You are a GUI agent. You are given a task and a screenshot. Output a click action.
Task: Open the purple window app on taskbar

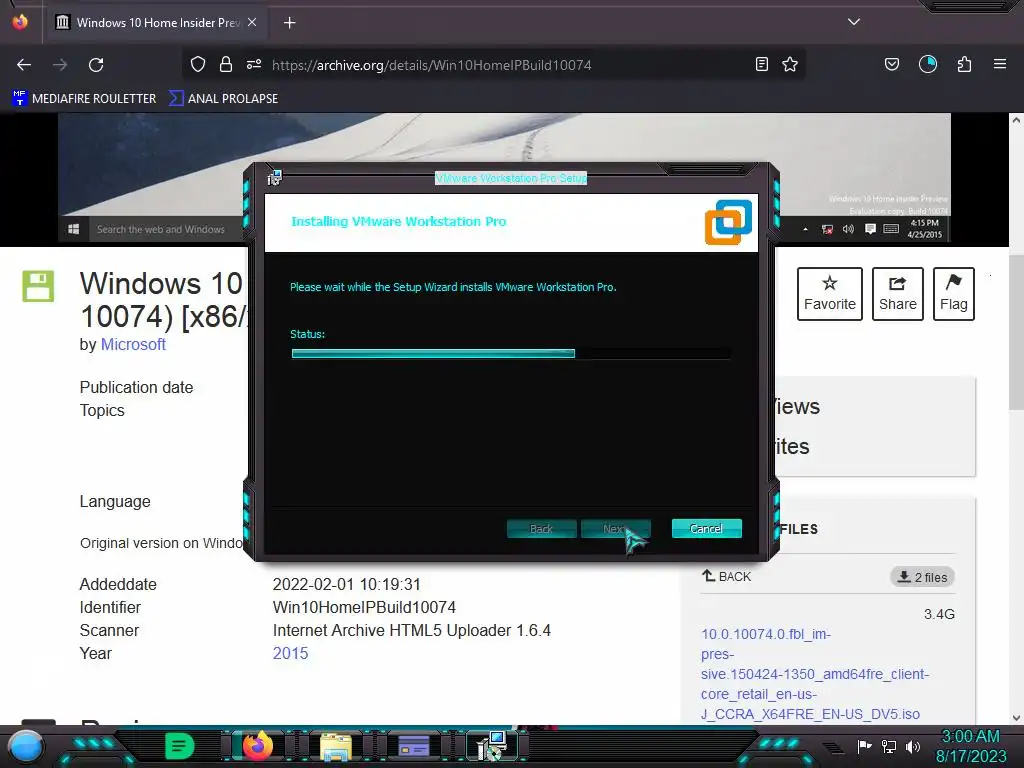pyautogui.click(x=414, y=746)
